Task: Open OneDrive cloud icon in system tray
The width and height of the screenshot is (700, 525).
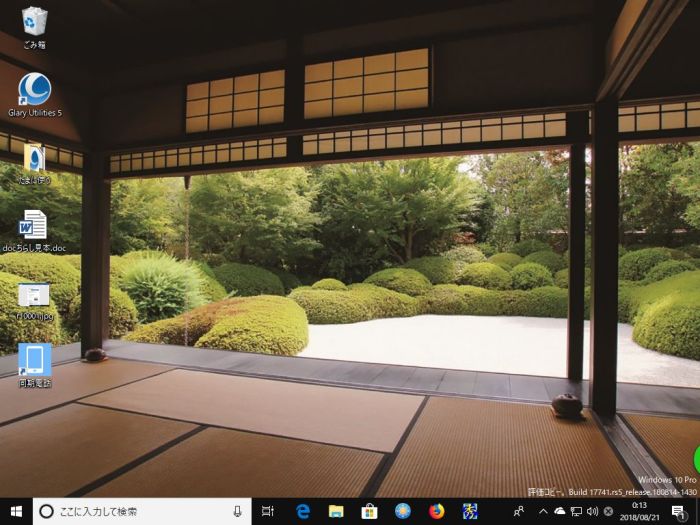Action: (559, 511)
